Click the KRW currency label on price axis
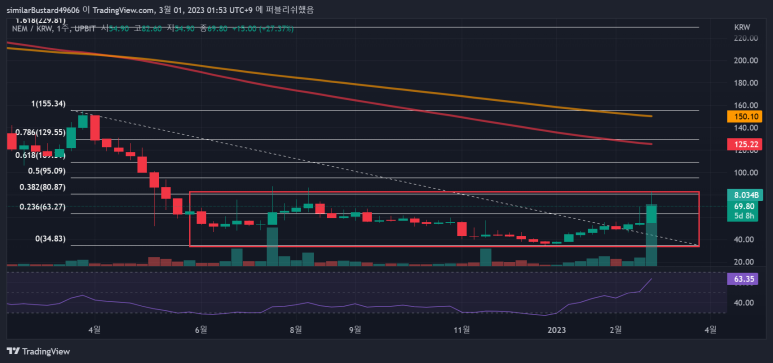773x363 pixels. (741, 27)
